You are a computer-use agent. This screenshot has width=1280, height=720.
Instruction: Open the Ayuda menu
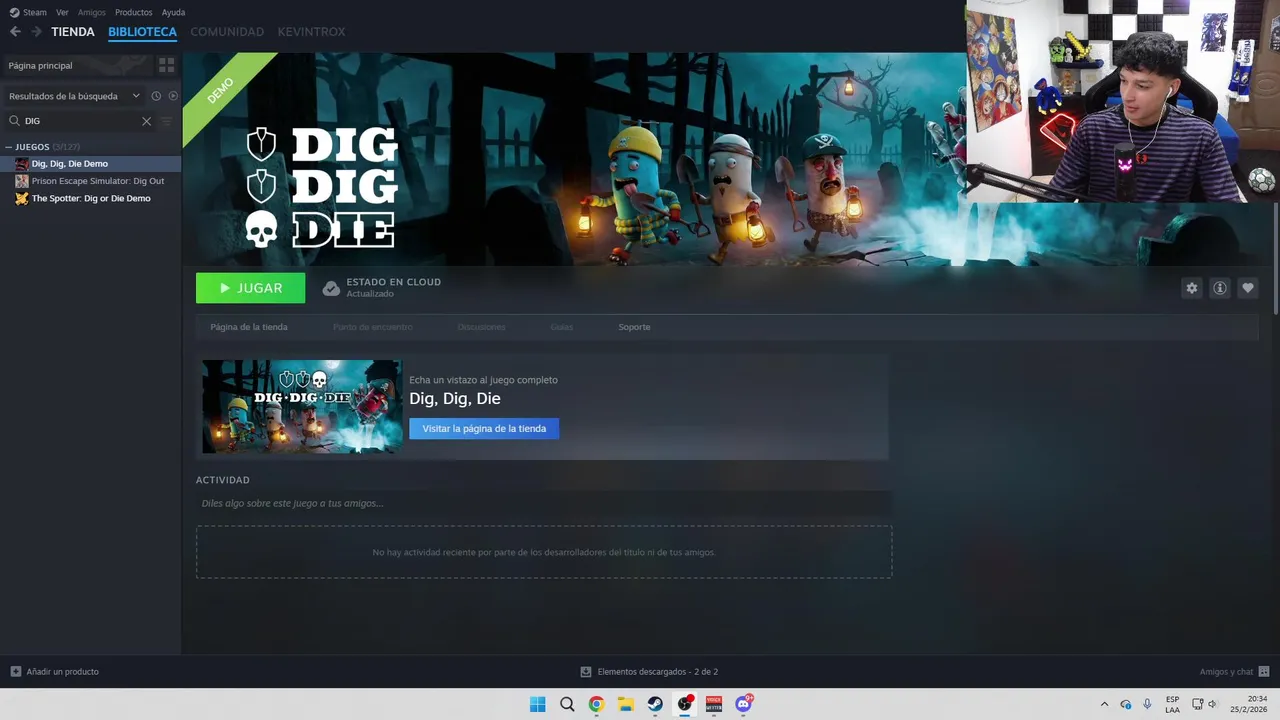tap(173, 12)
